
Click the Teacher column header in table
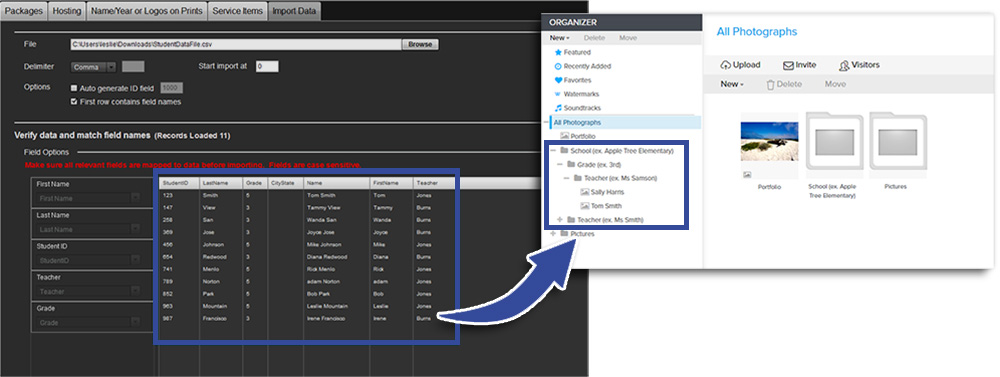point(434,183)
